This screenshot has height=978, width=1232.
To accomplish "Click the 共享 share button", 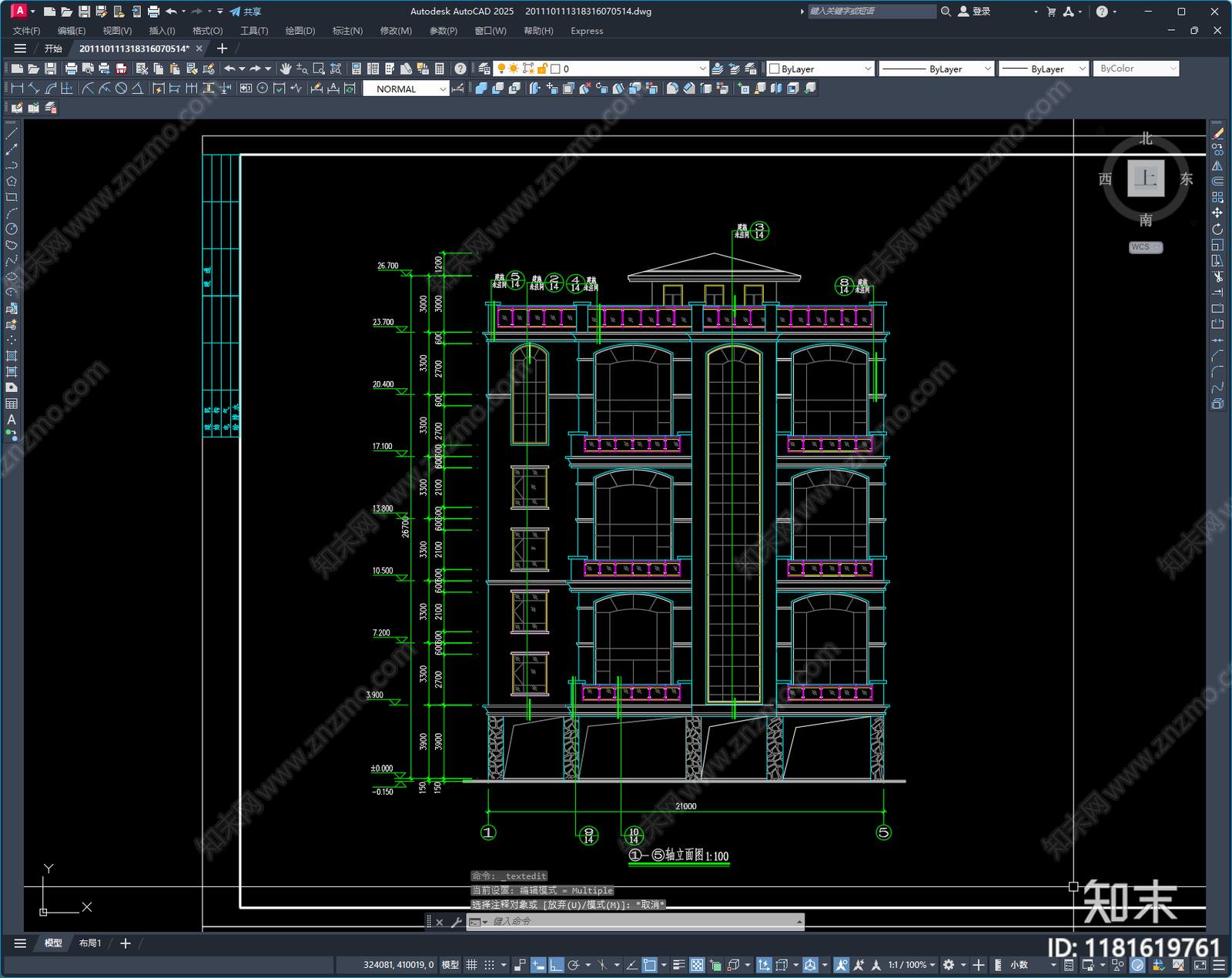I will pyautogui.click(x=246, y=12).
